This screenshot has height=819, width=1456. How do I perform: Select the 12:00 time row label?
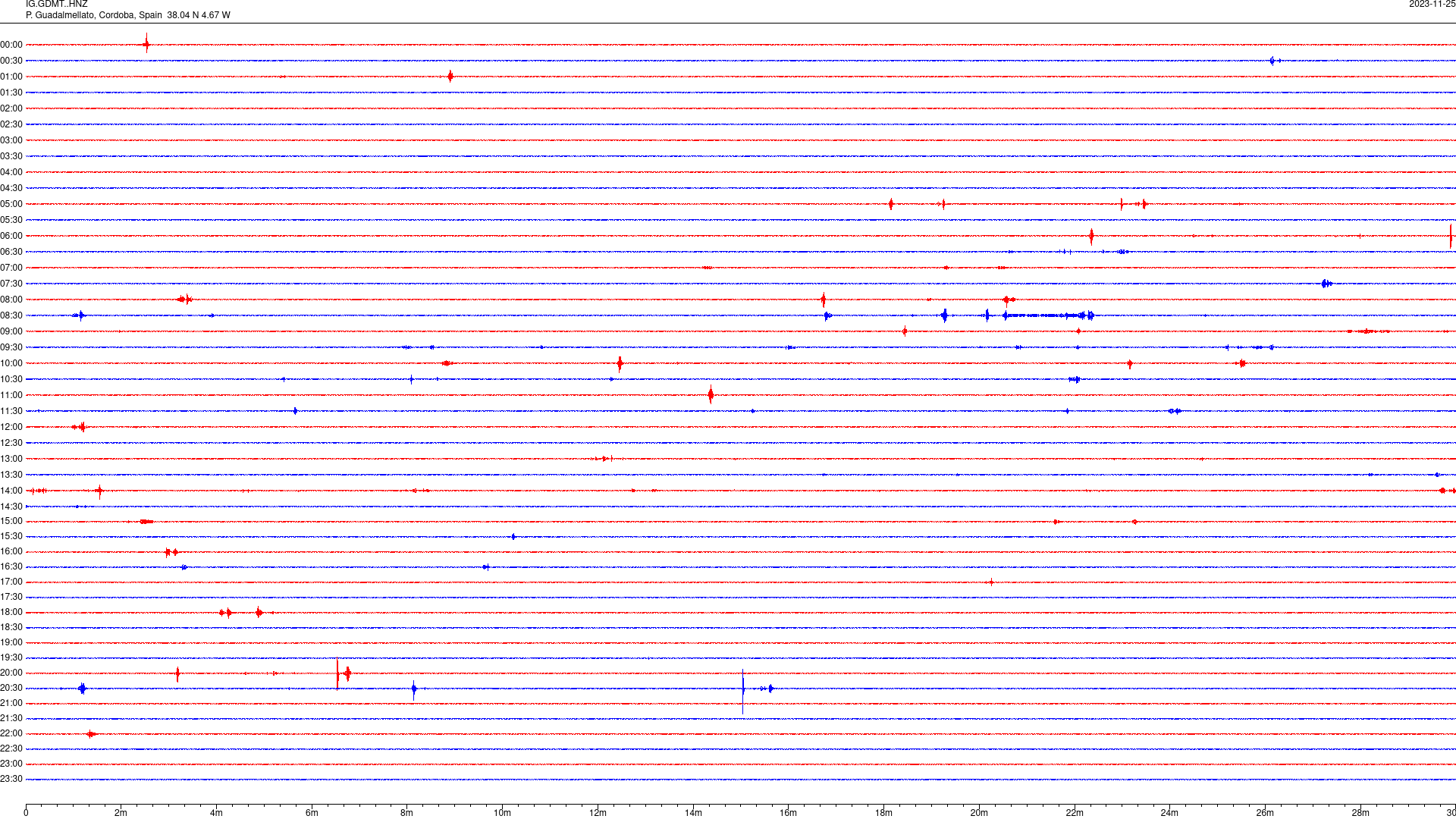(11, 427)
